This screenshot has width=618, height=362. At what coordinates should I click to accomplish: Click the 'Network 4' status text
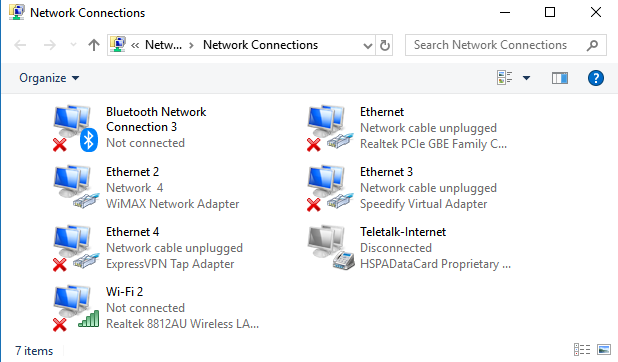134,188
